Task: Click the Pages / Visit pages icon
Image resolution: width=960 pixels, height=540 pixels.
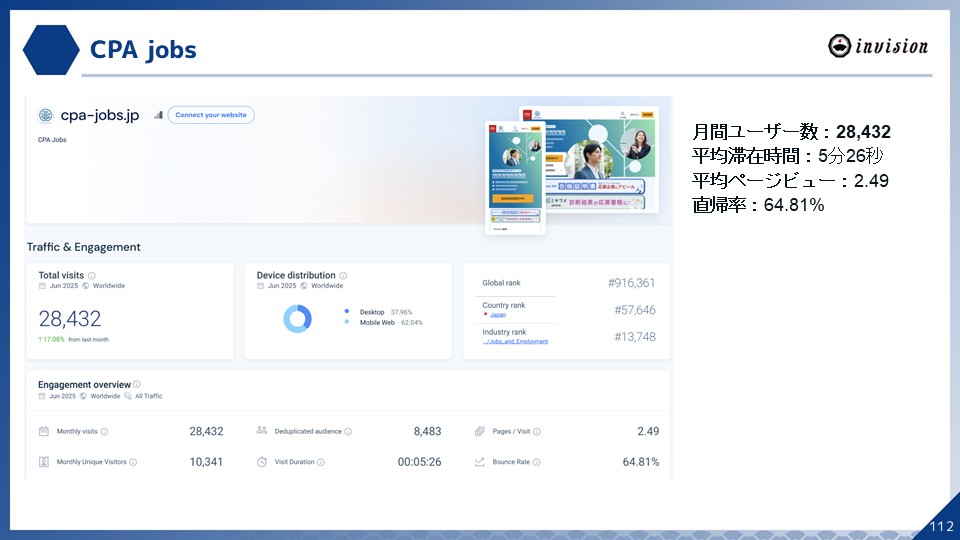Action: pos(479,431)
